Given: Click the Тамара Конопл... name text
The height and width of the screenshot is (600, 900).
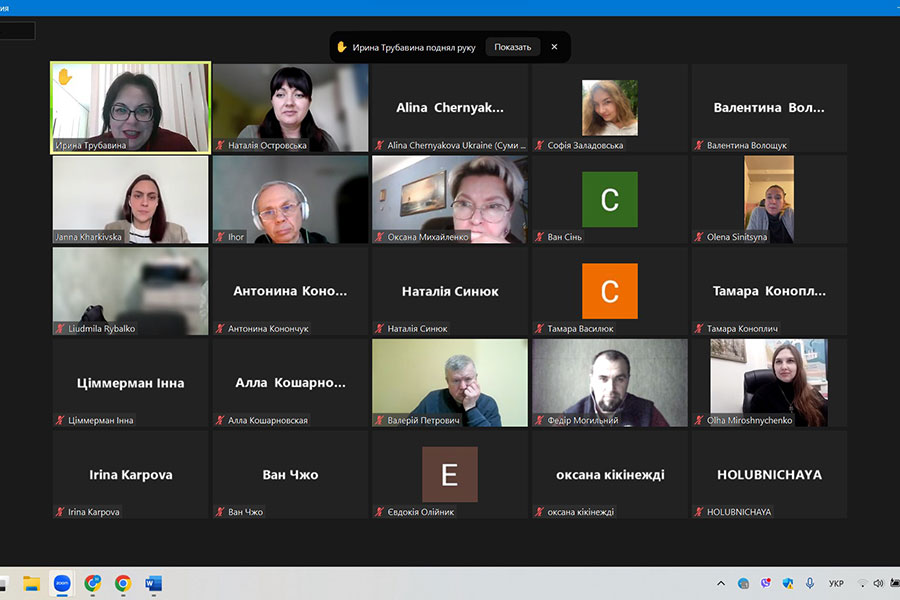Looking at the screenshot, I should 769,291.
